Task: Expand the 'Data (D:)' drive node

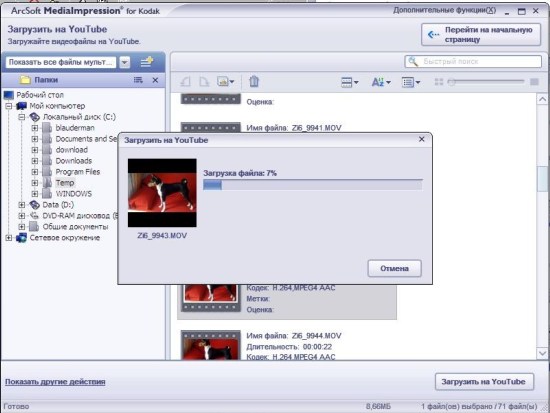Action: click(22, 205)
